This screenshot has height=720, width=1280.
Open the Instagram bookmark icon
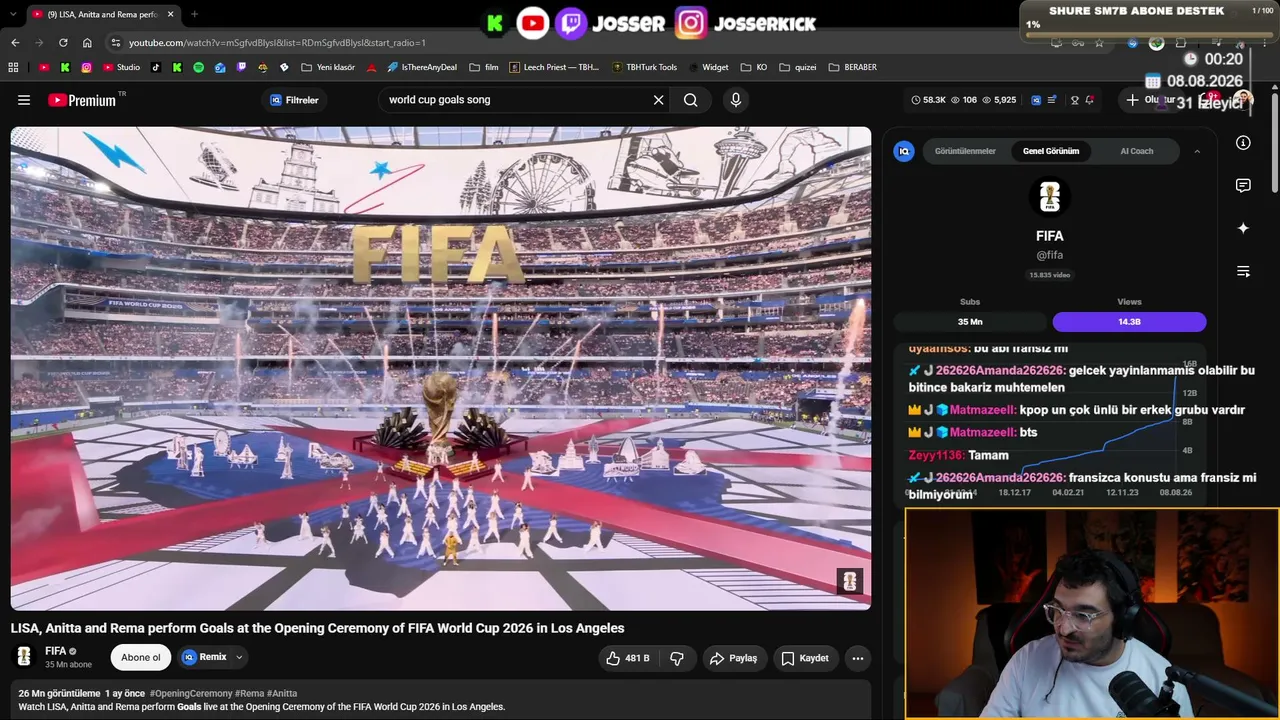(x=87, y=67)
